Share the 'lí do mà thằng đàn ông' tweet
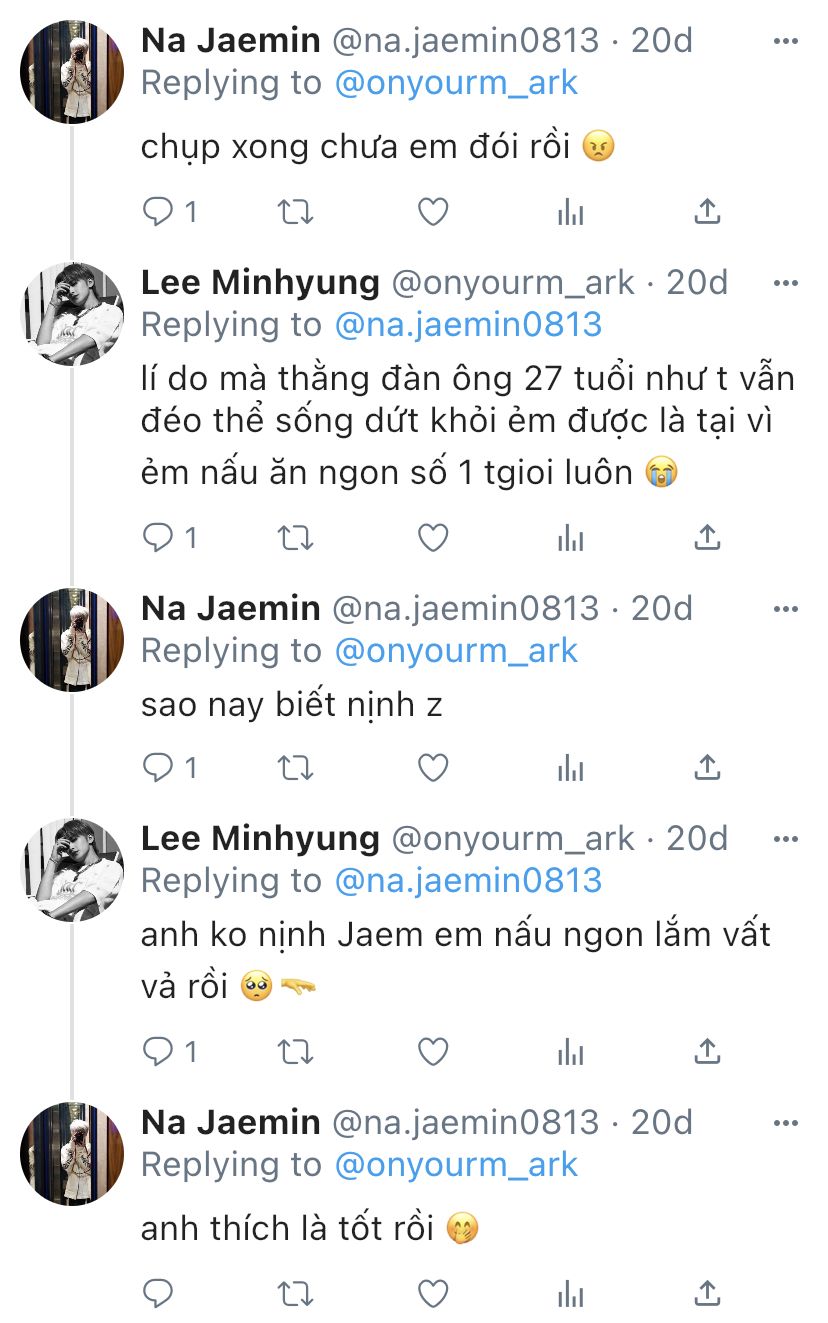The width and height of the screenshot is (828, 1323). pos(707,538)
